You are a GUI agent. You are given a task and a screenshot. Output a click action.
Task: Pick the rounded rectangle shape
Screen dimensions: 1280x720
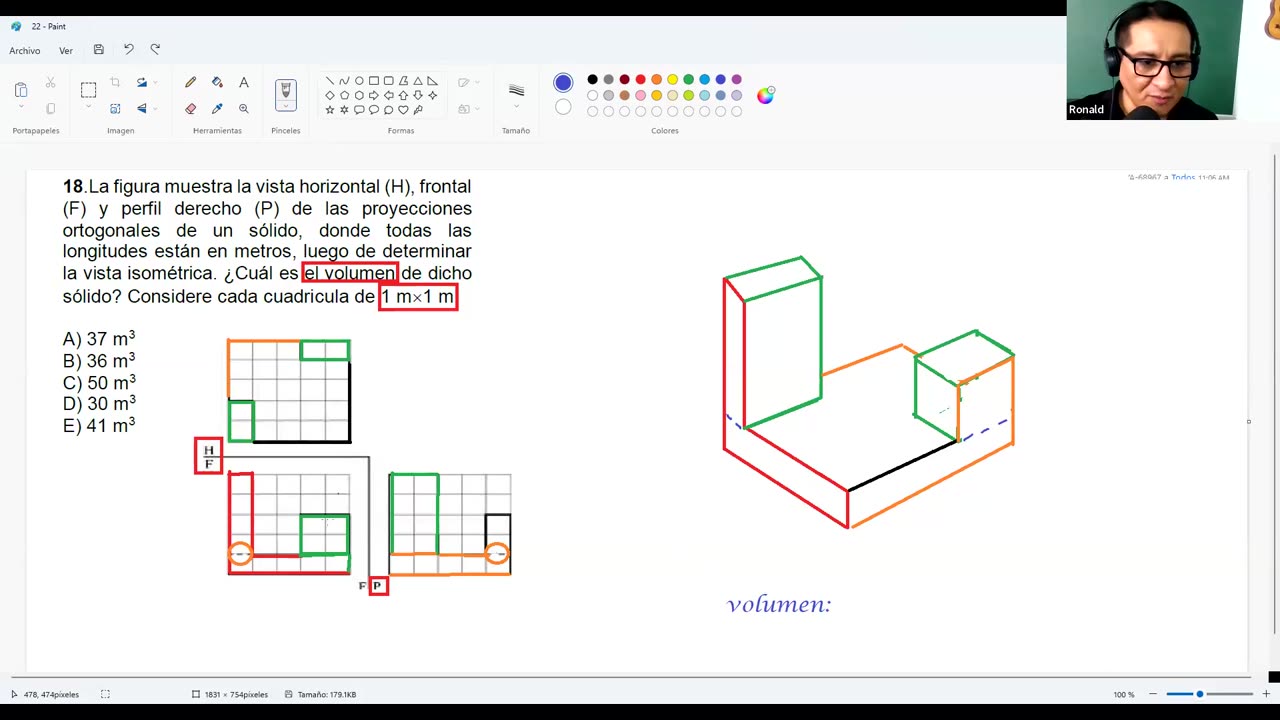388,81
